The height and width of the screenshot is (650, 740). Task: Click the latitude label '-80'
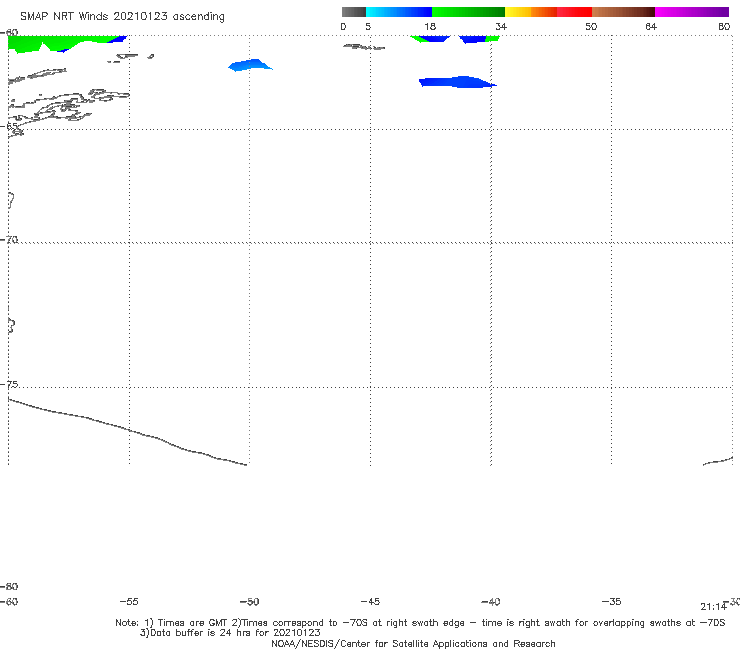9,586
